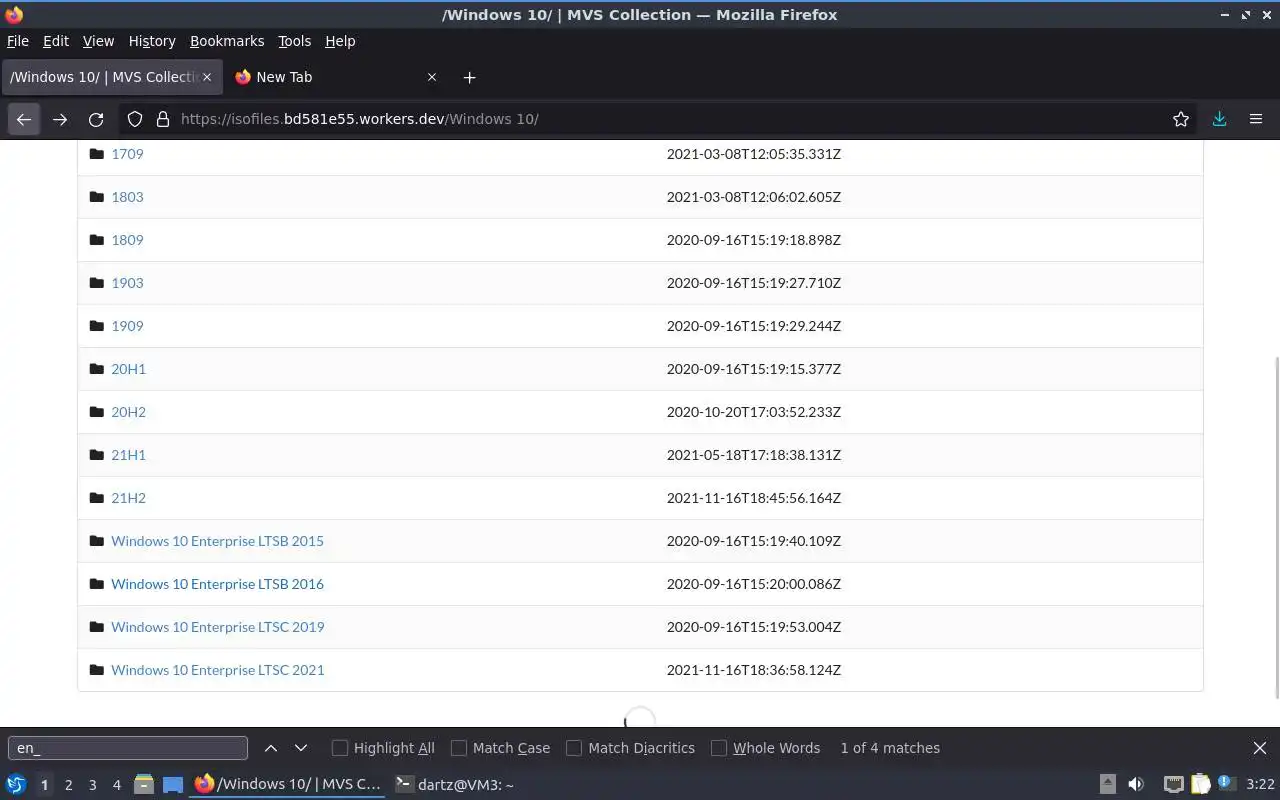Open clipboard manager tray icon
The height and width of the screenshot is (800, 1280).
tap(1200, 785)
